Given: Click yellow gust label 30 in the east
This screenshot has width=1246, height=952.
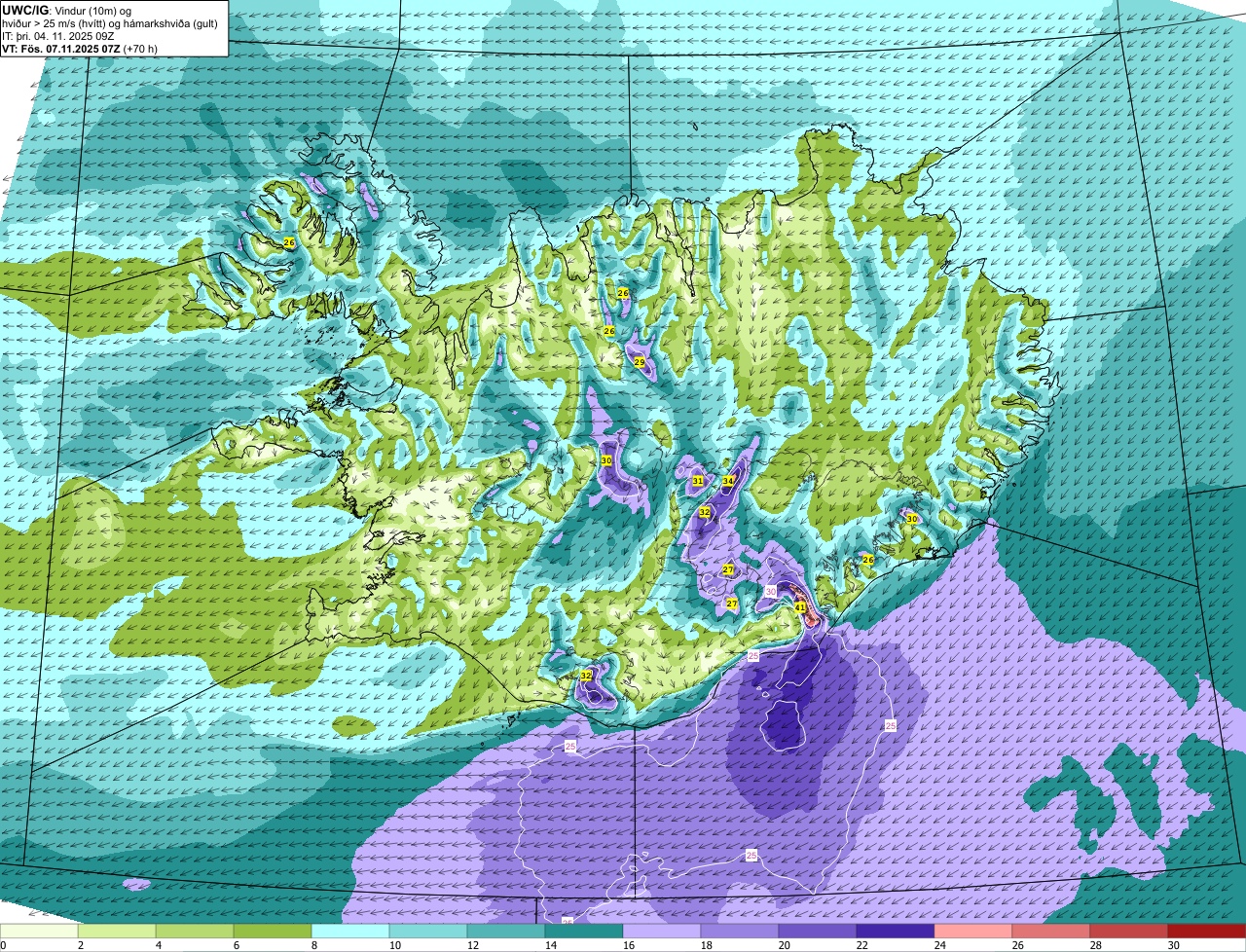Looking at the screenshot, I should pos(912,519).
